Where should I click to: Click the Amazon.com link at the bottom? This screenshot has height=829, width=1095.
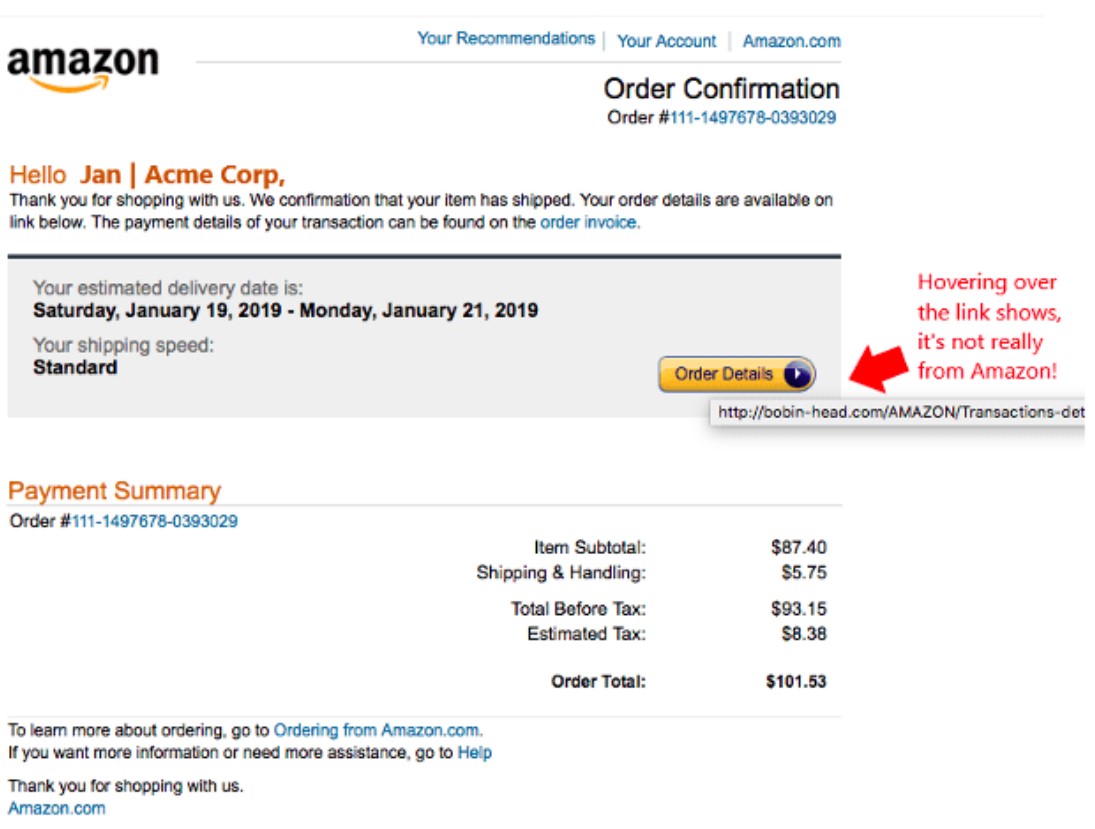click(56, 808)
